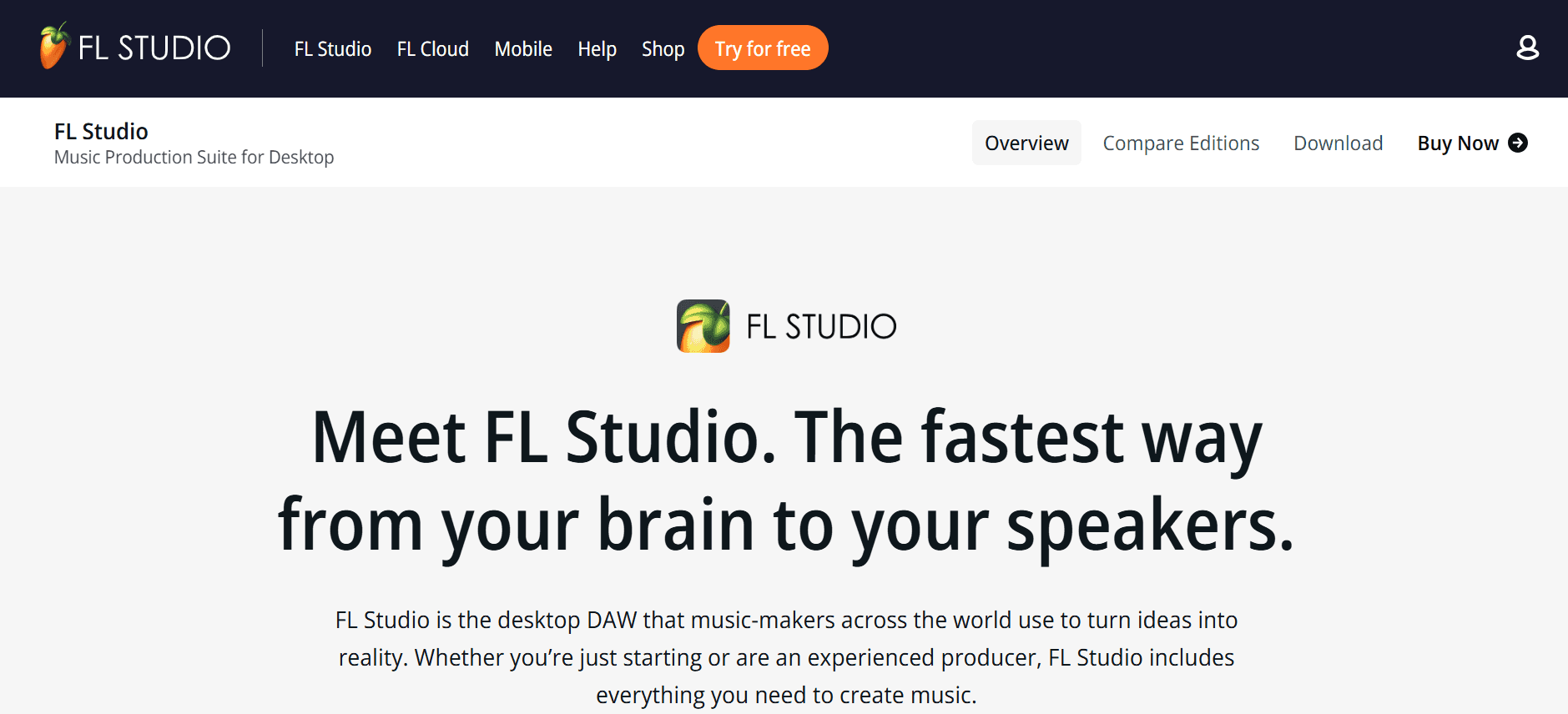1568x714 pixels.
Task: Select the Mobile navigation item
Action: click(523, 49)
